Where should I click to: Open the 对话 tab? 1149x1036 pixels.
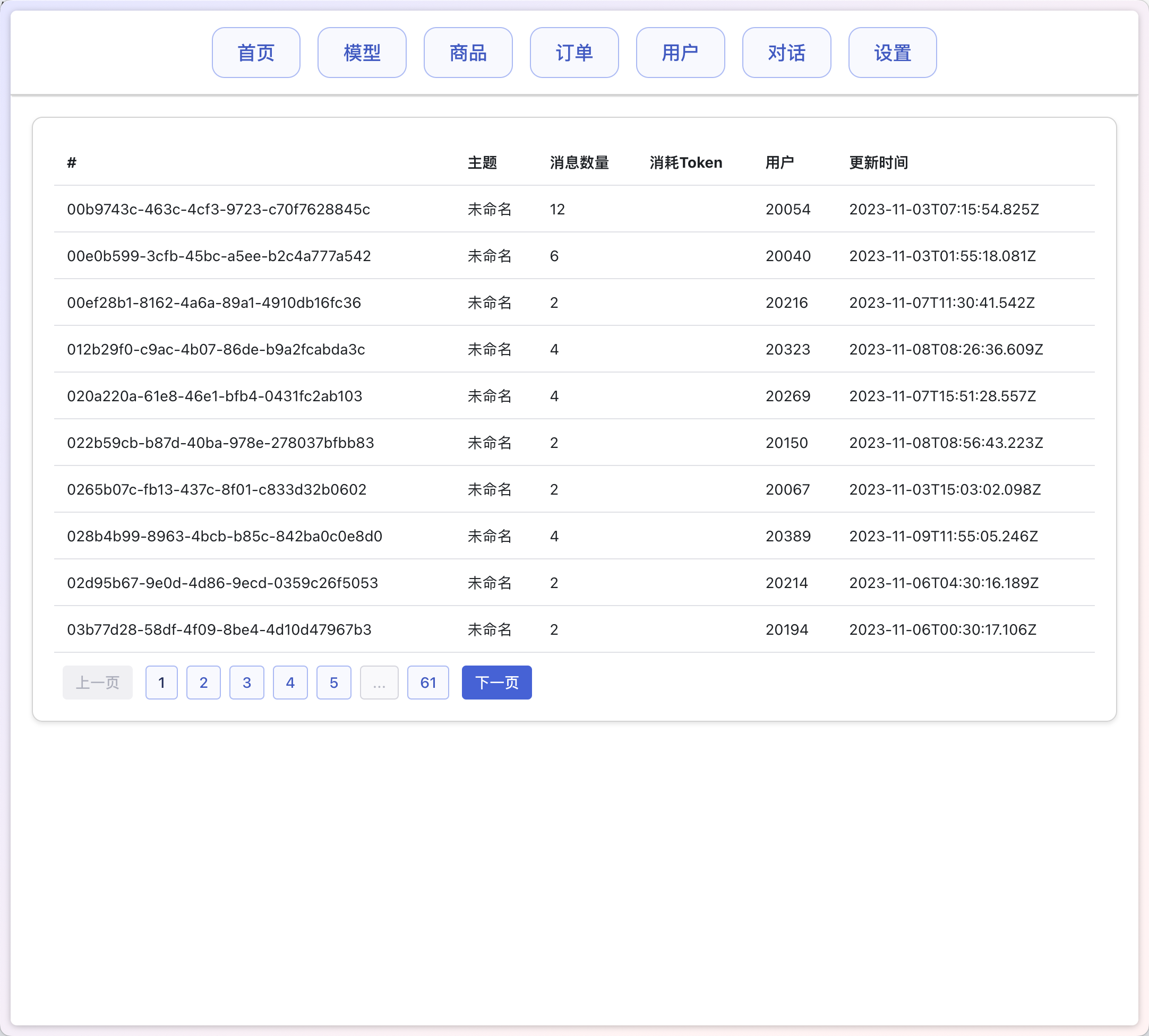pyautogui.click(x=786, y=53)
